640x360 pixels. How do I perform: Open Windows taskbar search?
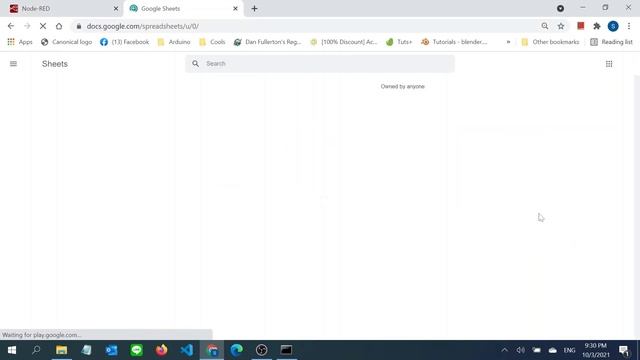coord(36,350)
